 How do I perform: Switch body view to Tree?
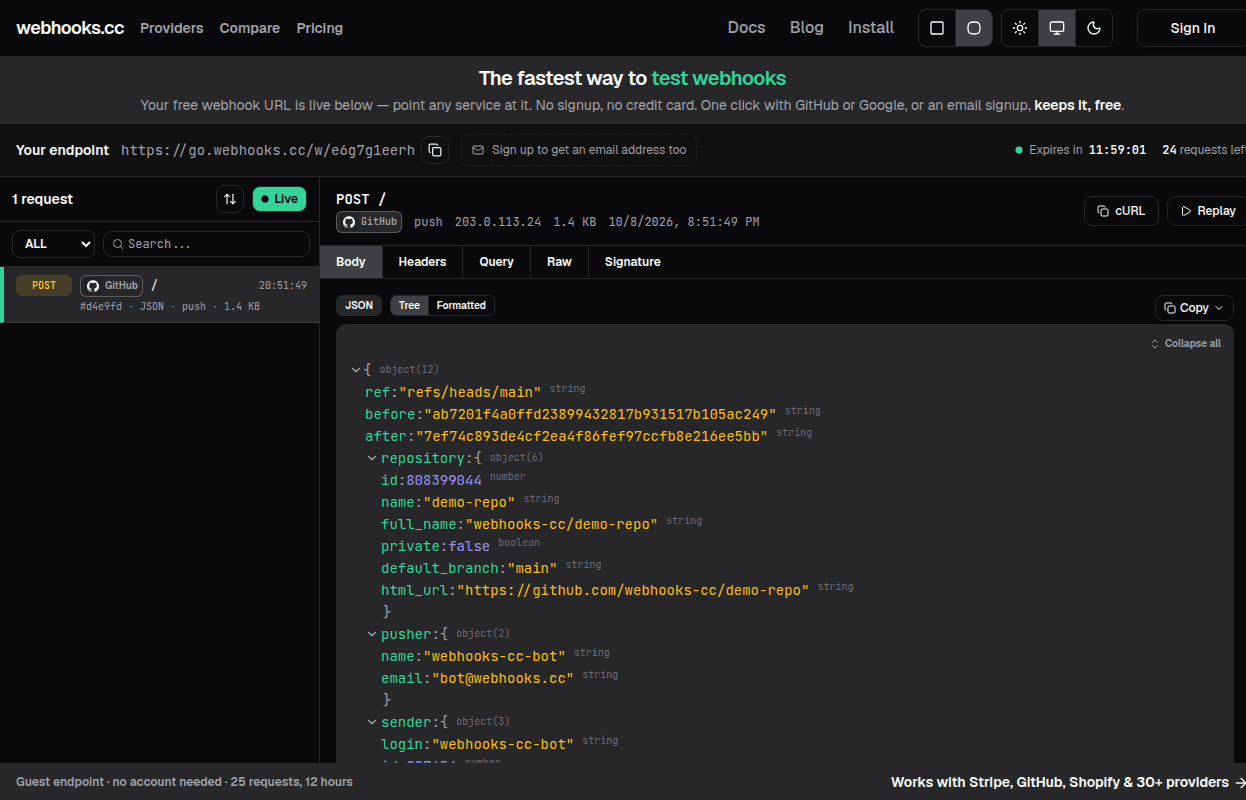pos(409,306)
